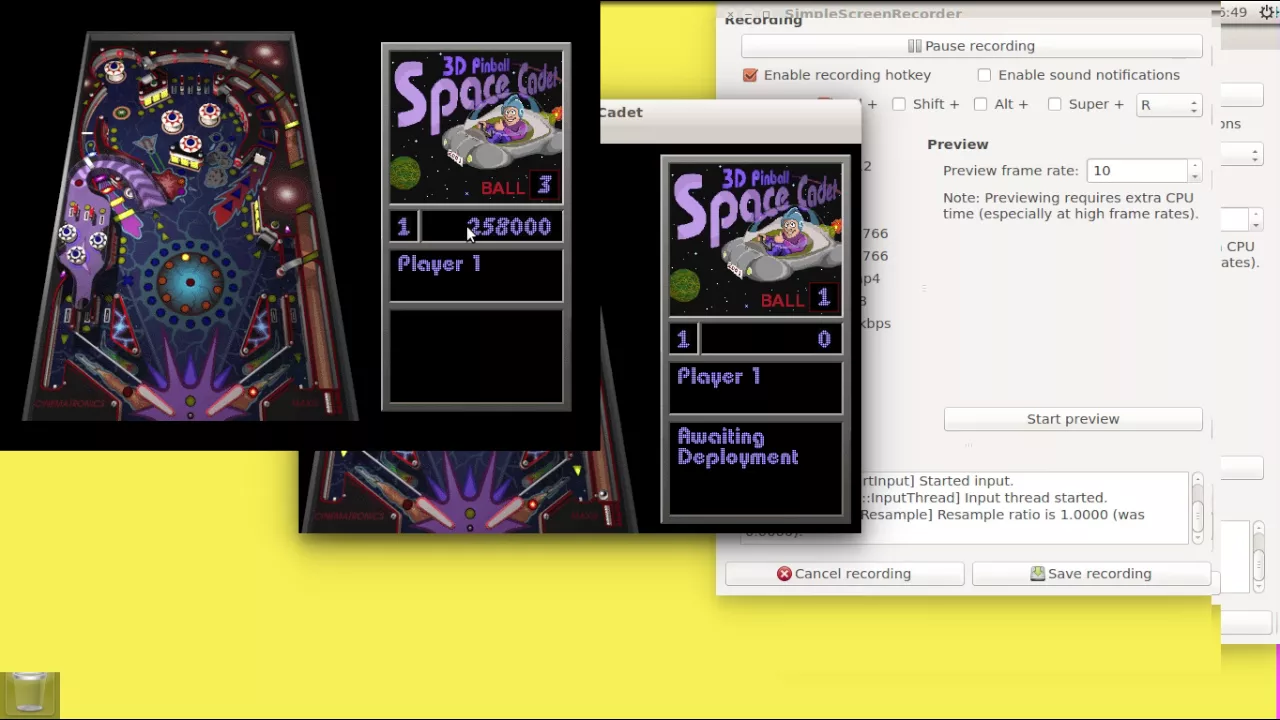Check the Shift + modifier checkbox
Screen dimensions: 1280x720
899,104
